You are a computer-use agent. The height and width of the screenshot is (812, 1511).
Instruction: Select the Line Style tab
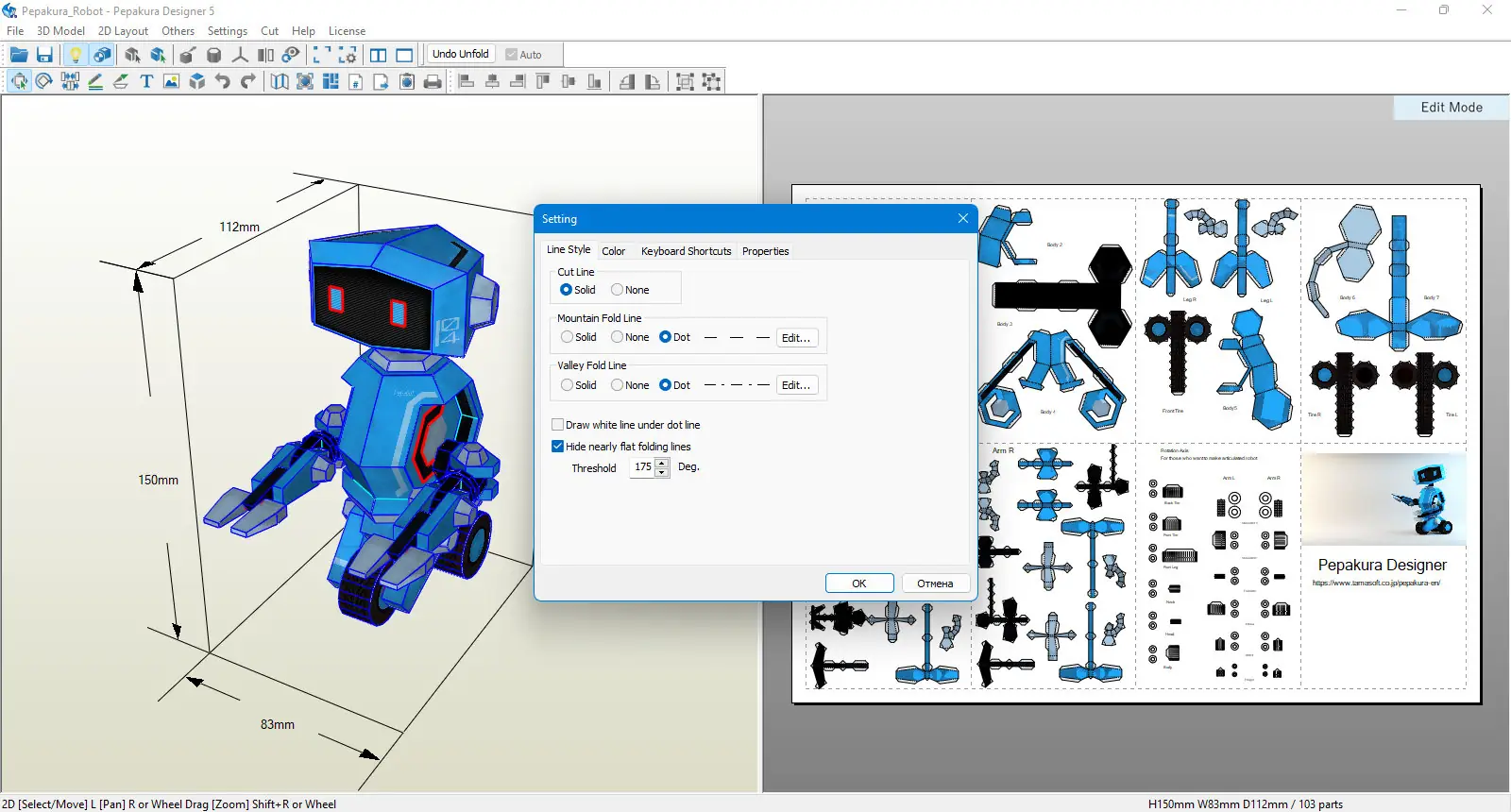point(569,249)
